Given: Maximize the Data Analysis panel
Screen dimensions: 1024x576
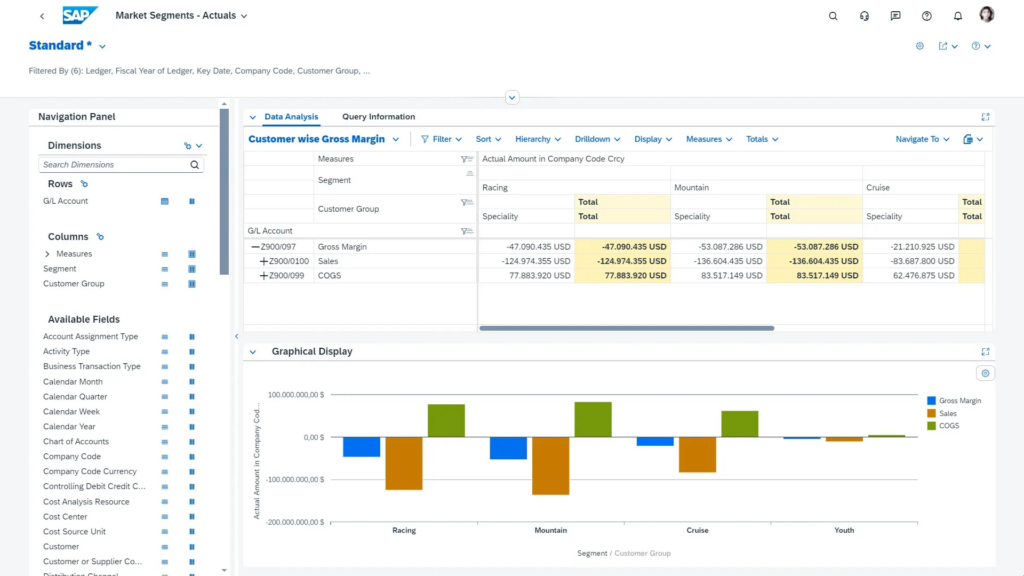Looking at the screenshot, I should coord(985,117).
